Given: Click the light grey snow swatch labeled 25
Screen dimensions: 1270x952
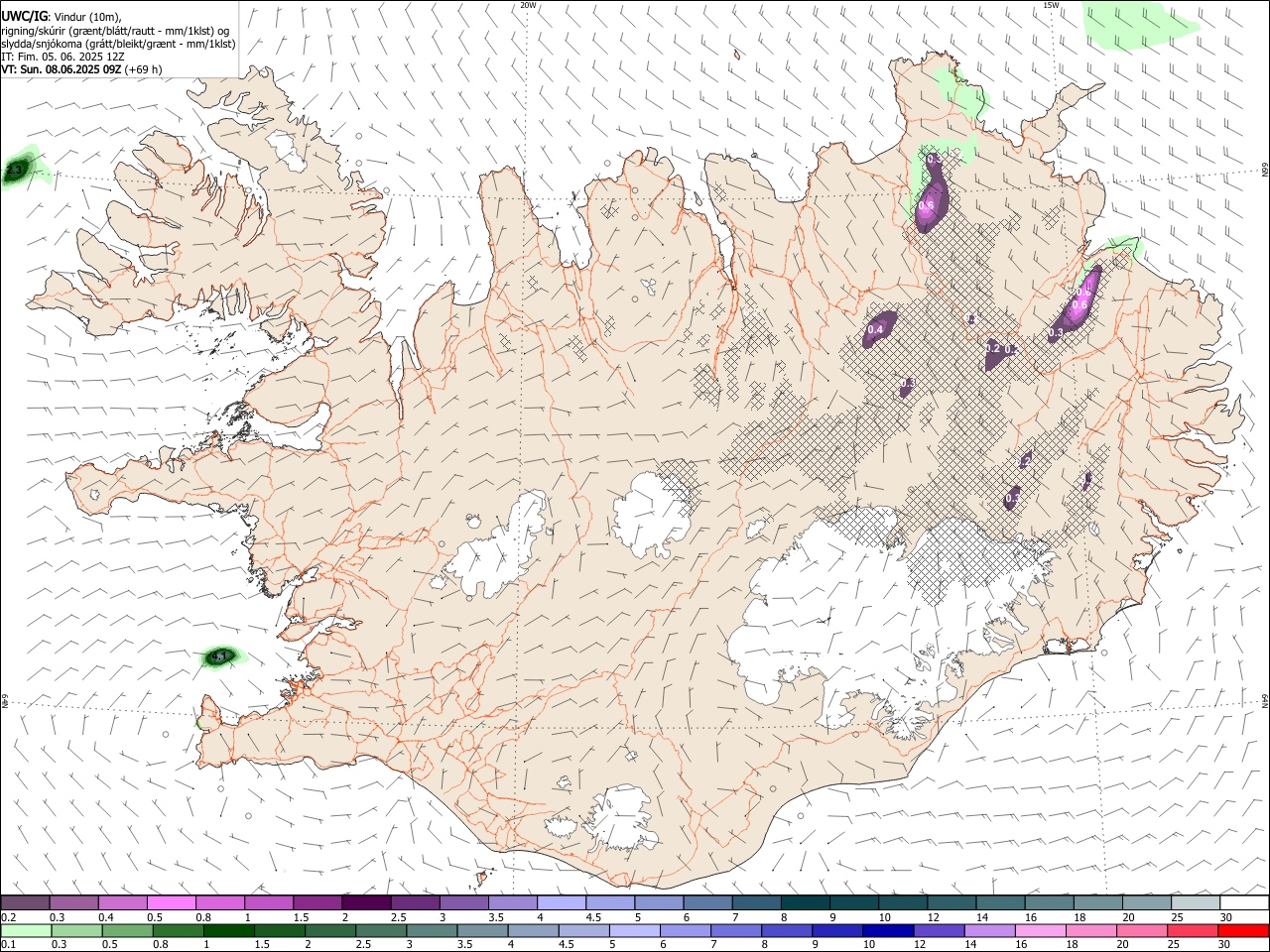Looking at the screenshot, I should click(1196, 903).
